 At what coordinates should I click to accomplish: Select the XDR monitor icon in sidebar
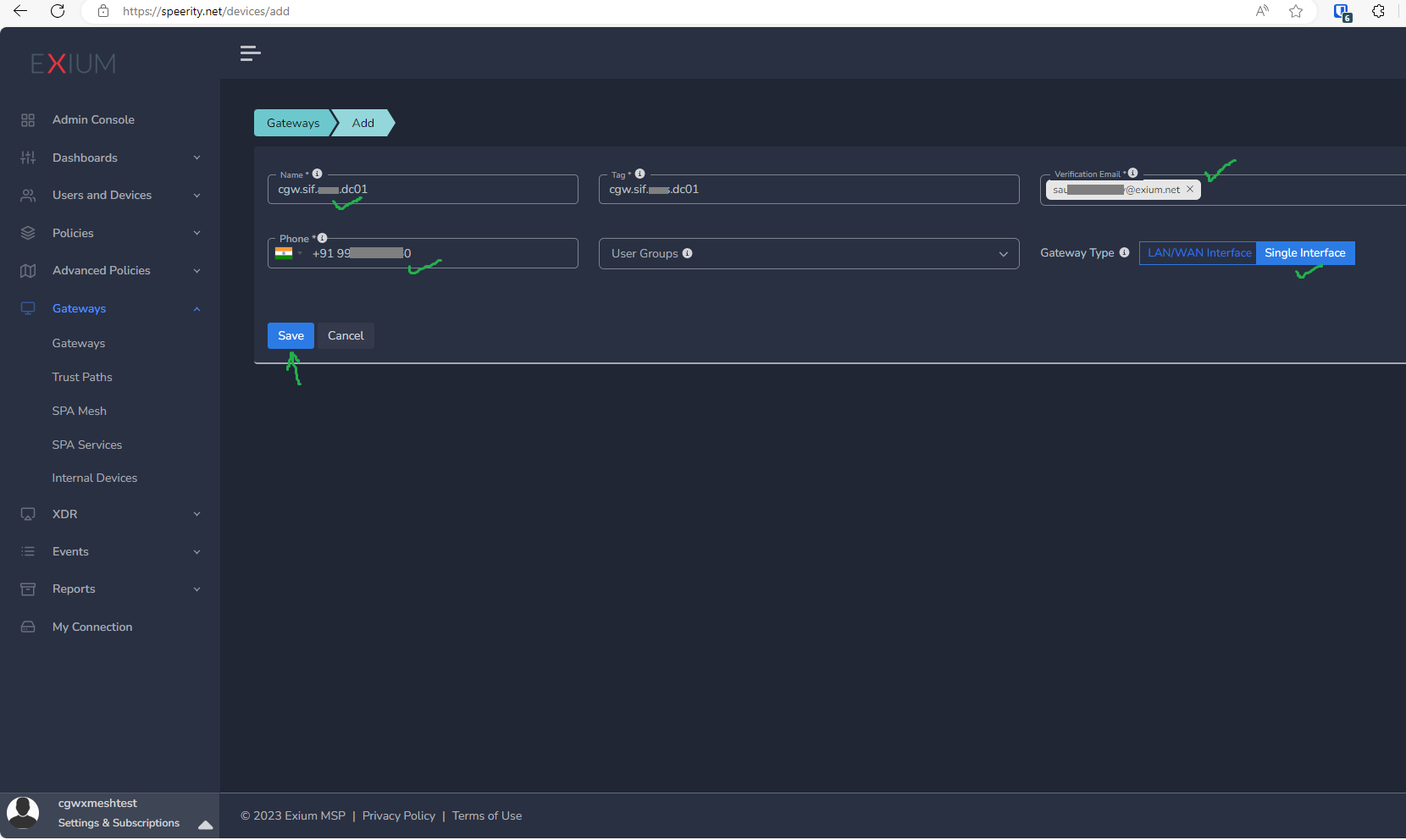[28, 514]
